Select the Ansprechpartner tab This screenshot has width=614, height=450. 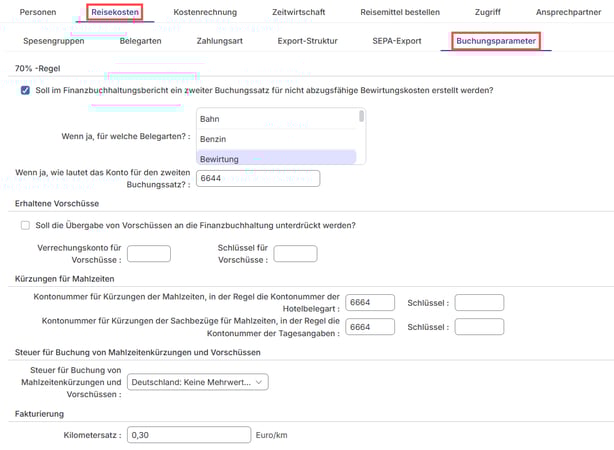568,12
